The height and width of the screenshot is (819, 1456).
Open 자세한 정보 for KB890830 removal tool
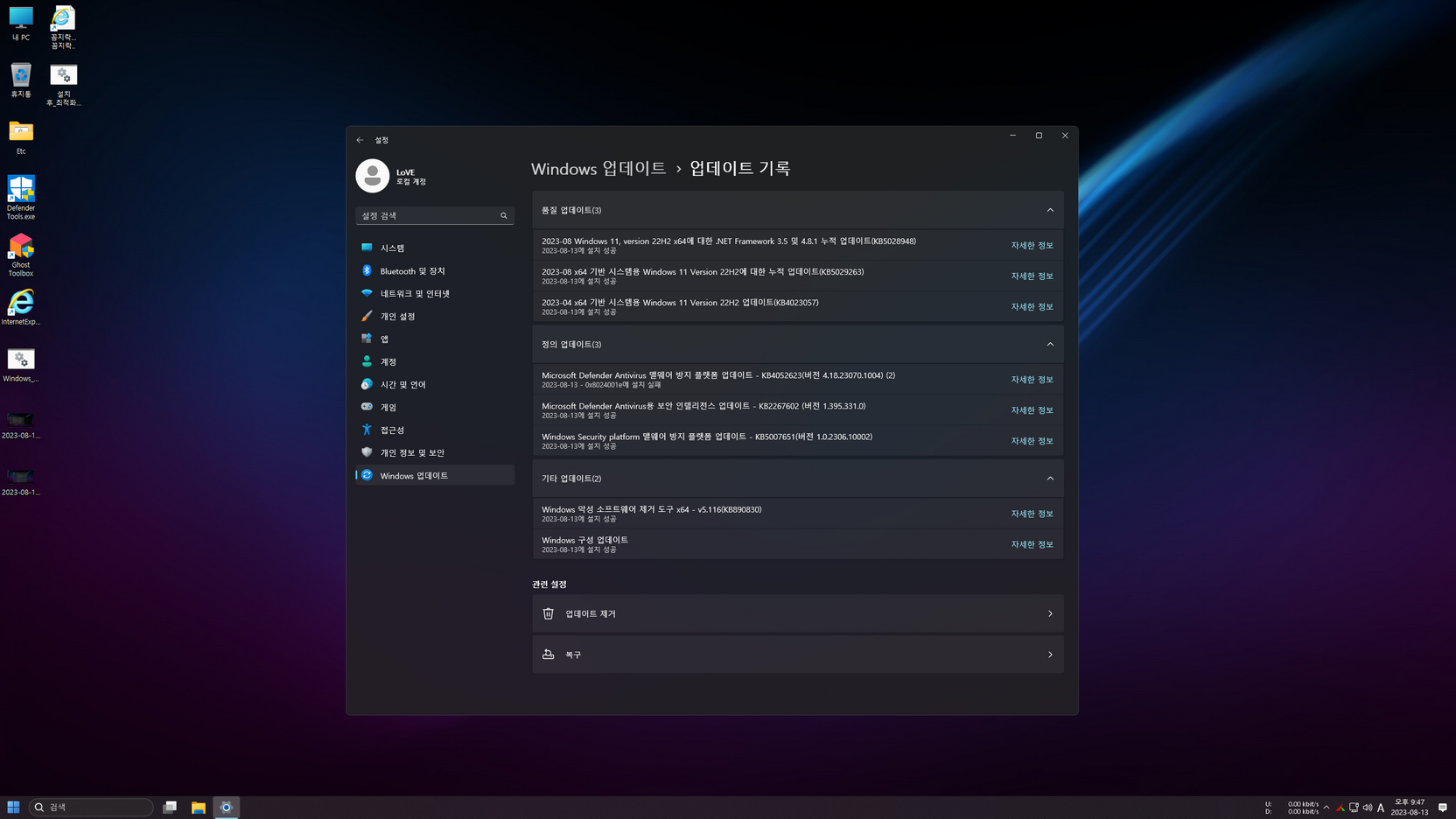tap(1032, 513)
